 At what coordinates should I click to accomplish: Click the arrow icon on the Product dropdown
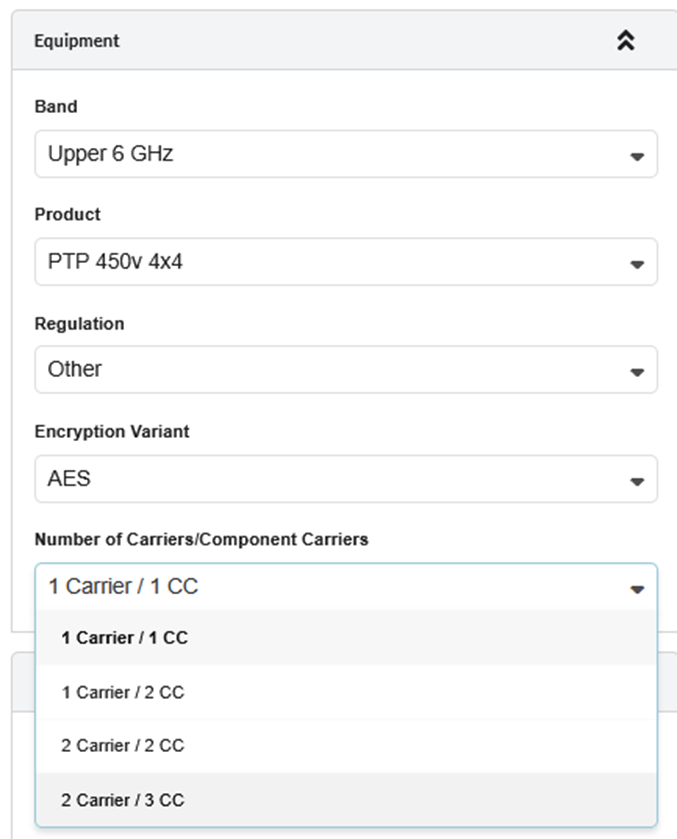click(x=637, y=265)
